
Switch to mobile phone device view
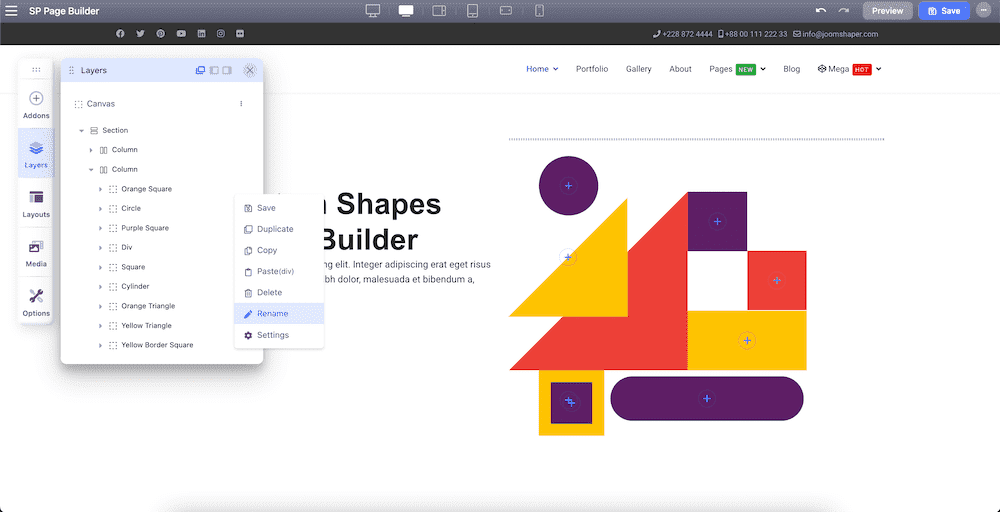pyautogui.click(x=539, y=11)
